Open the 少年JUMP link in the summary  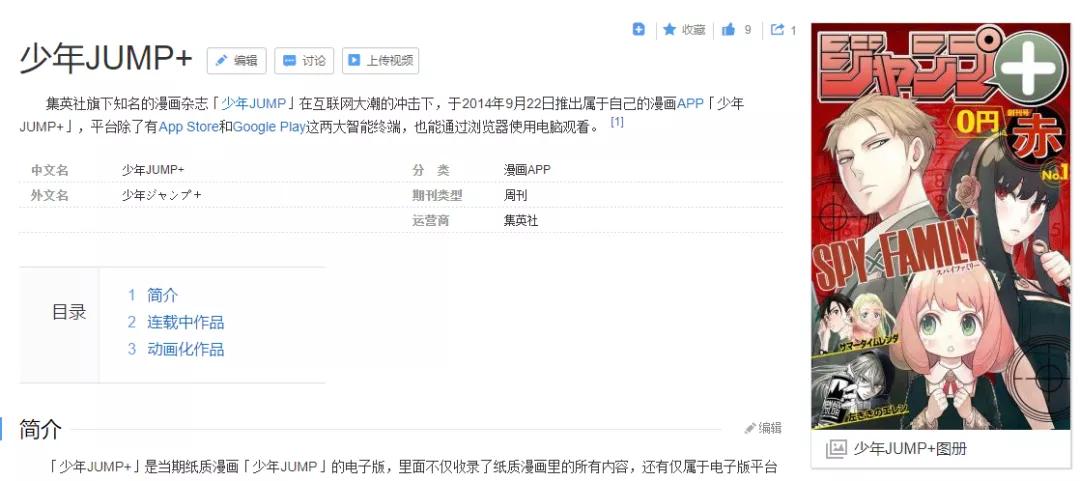point(253,104)
